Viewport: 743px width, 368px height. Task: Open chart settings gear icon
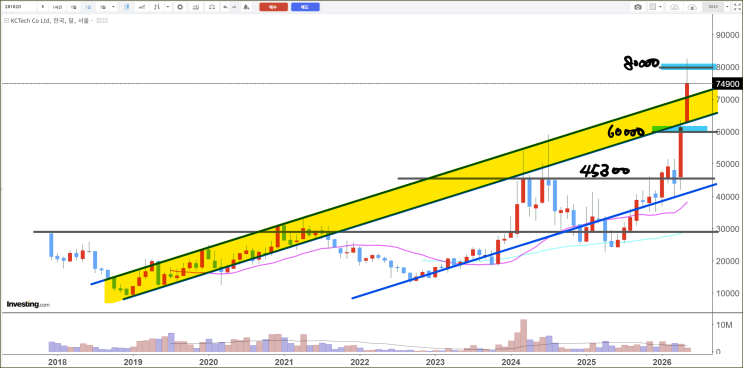[180, 7]
